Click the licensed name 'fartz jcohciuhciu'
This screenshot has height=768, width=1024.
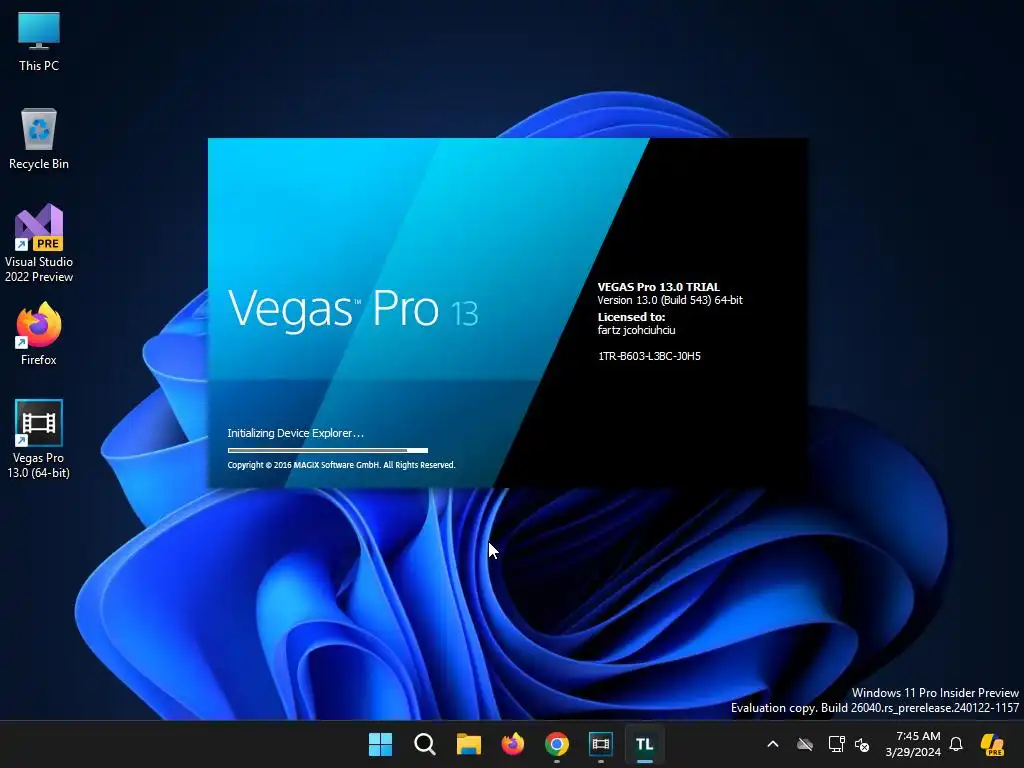point(637,330)
